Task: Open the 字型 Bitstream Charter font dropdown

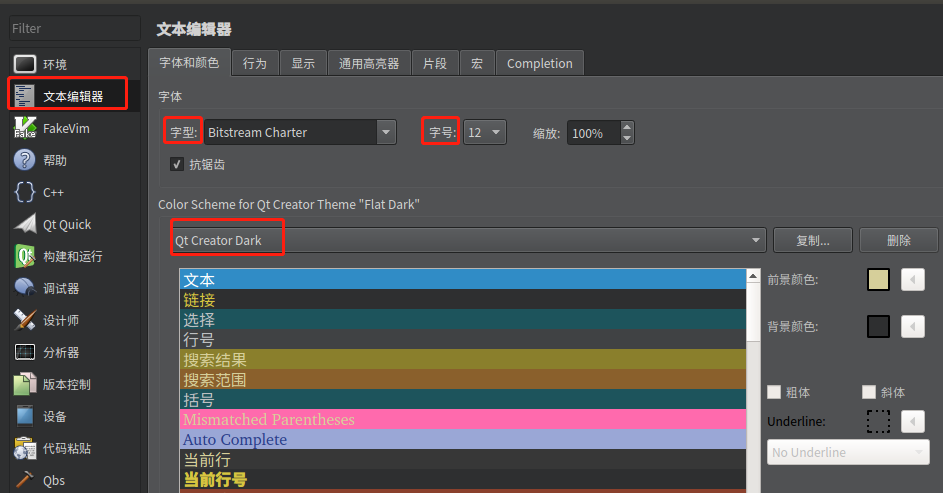Action: (300, 132)
